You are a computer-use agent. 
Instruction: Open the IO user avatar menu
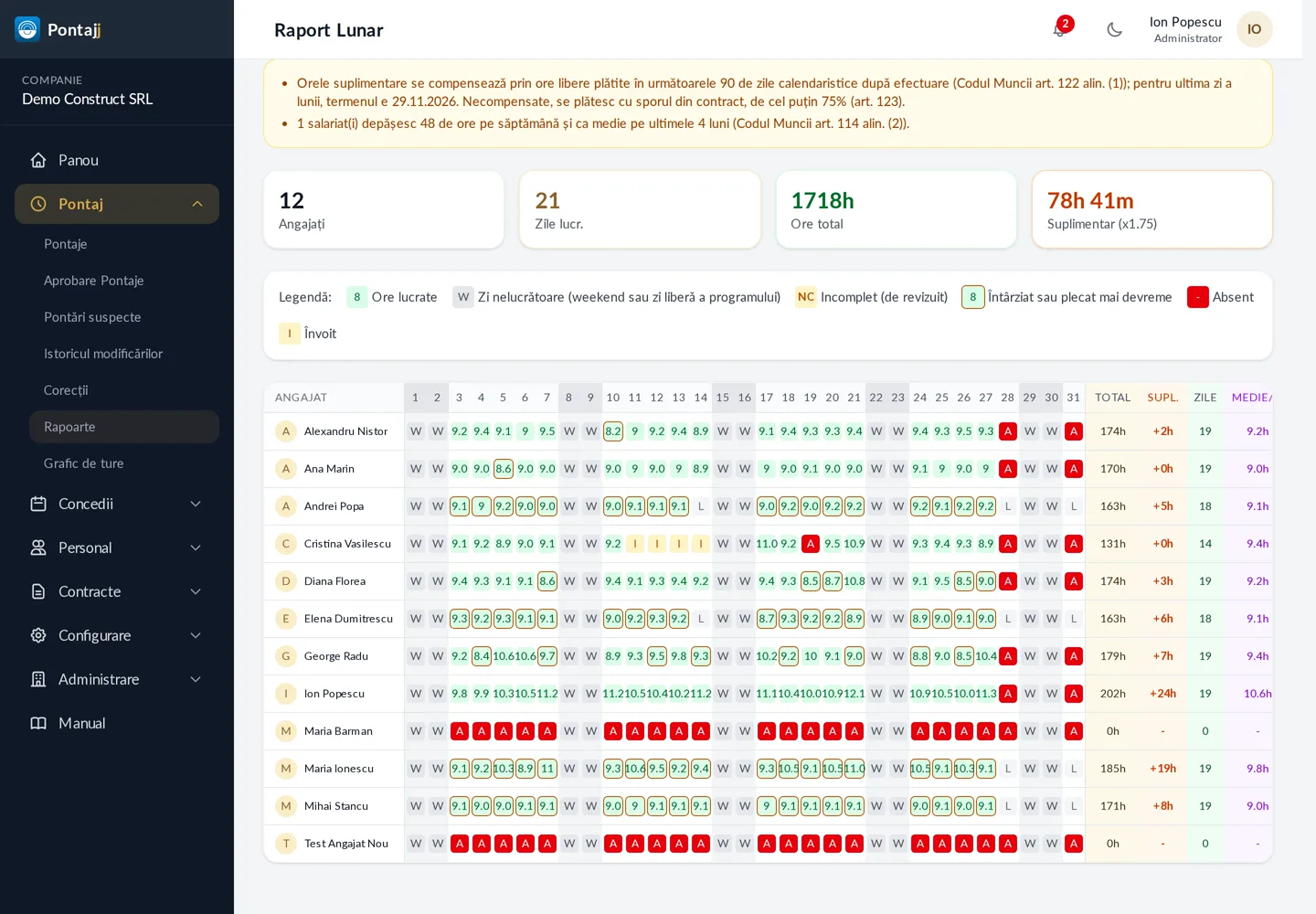tap(1255, 29)
